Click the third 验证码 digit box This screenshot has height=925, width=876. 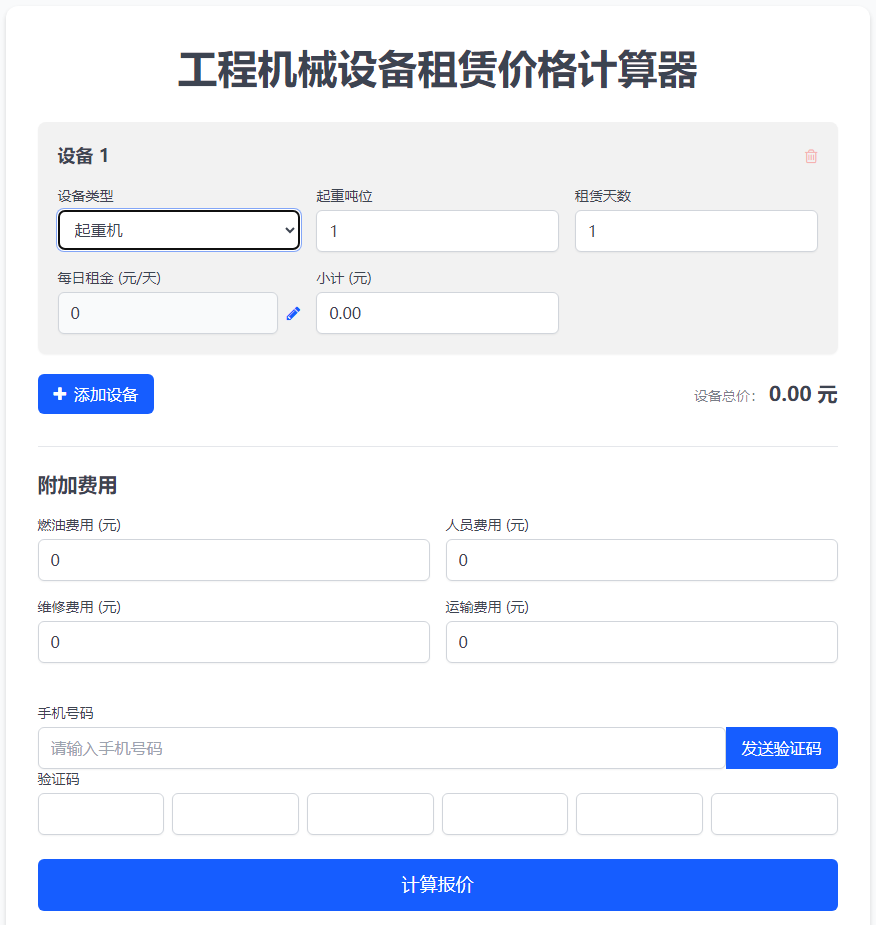[370, 814]
